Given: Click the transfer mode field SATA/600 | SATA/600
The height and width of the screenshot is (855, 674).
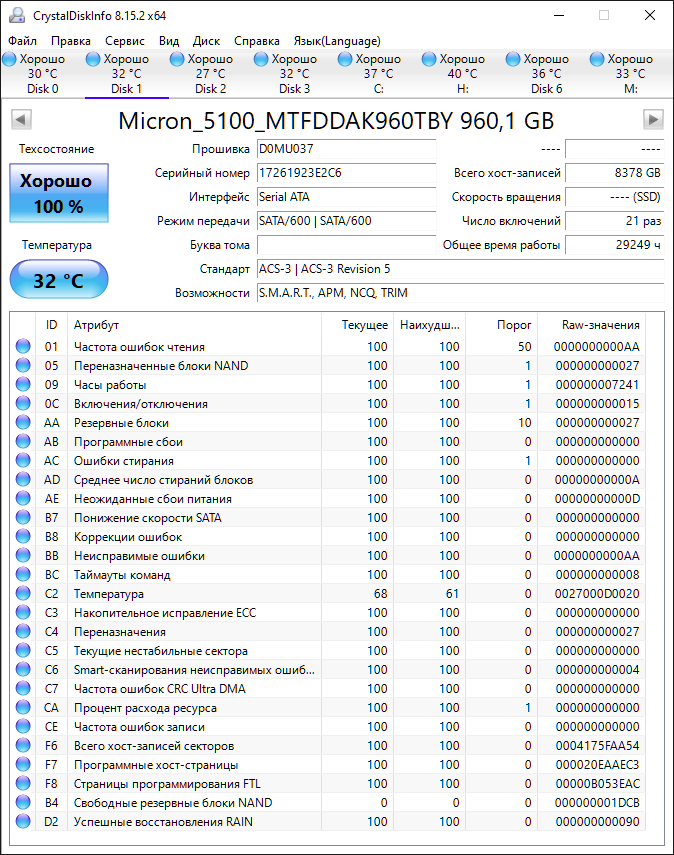Looking at the screenshot, I should click(346, 221).
